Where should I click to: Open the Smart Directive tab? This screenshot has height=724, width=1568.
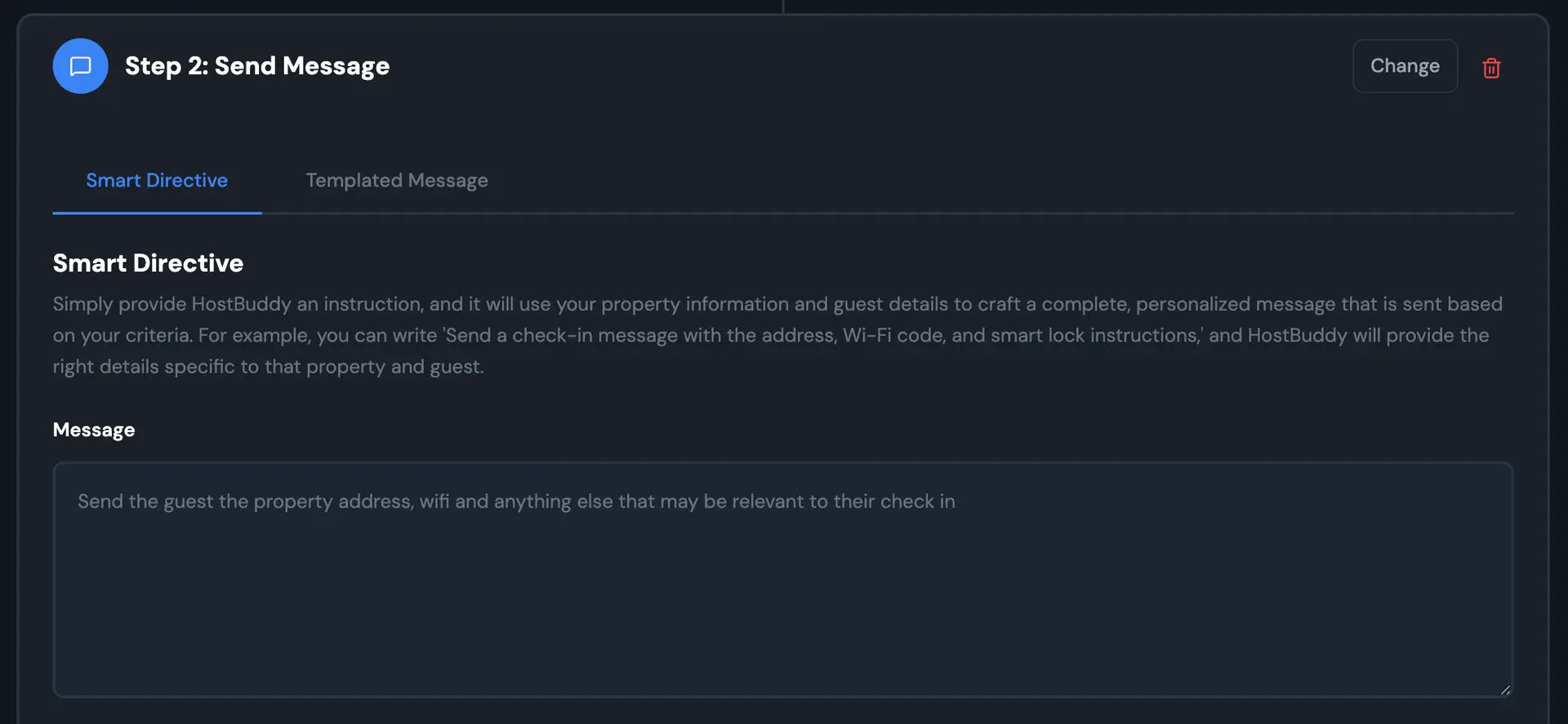[157, 180]
